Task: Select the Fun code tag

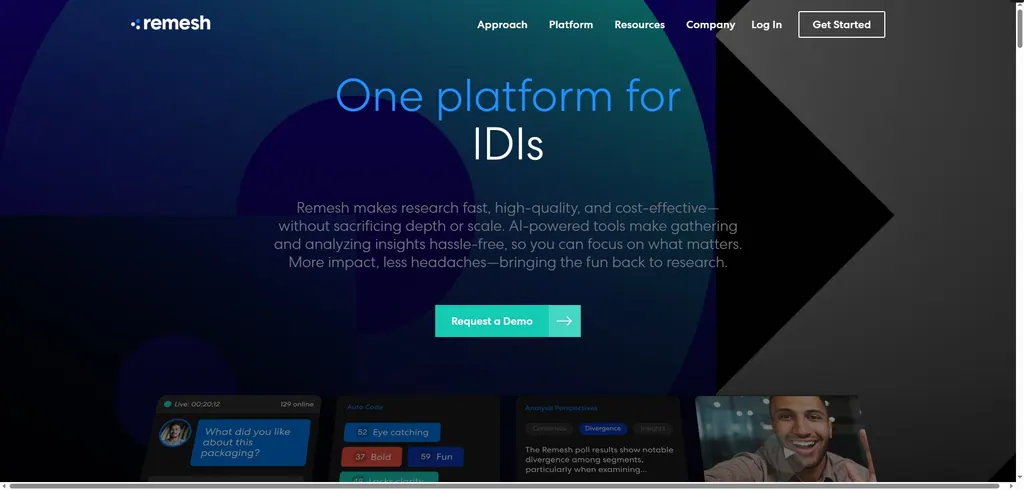Action: (x=435, y=457)
